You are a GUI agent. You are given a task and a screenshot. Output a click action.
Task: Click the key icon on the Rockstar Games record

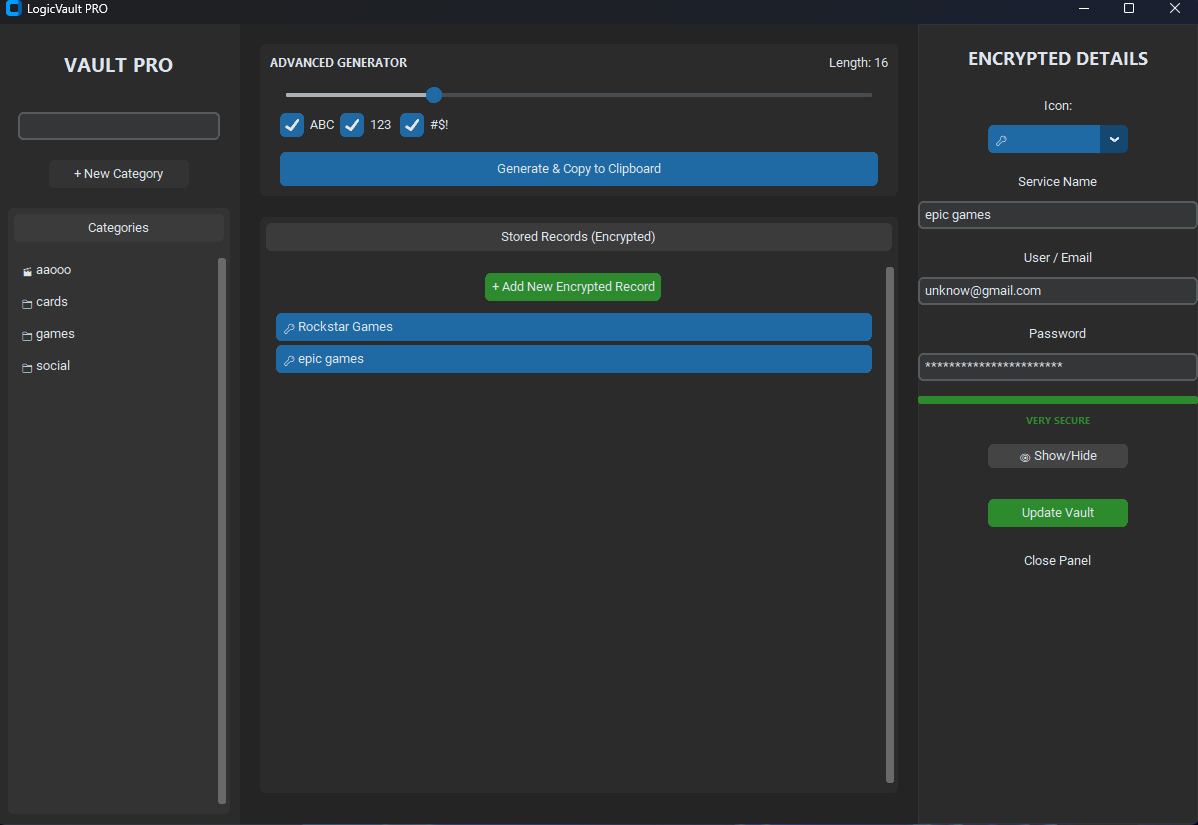[291, 327]
